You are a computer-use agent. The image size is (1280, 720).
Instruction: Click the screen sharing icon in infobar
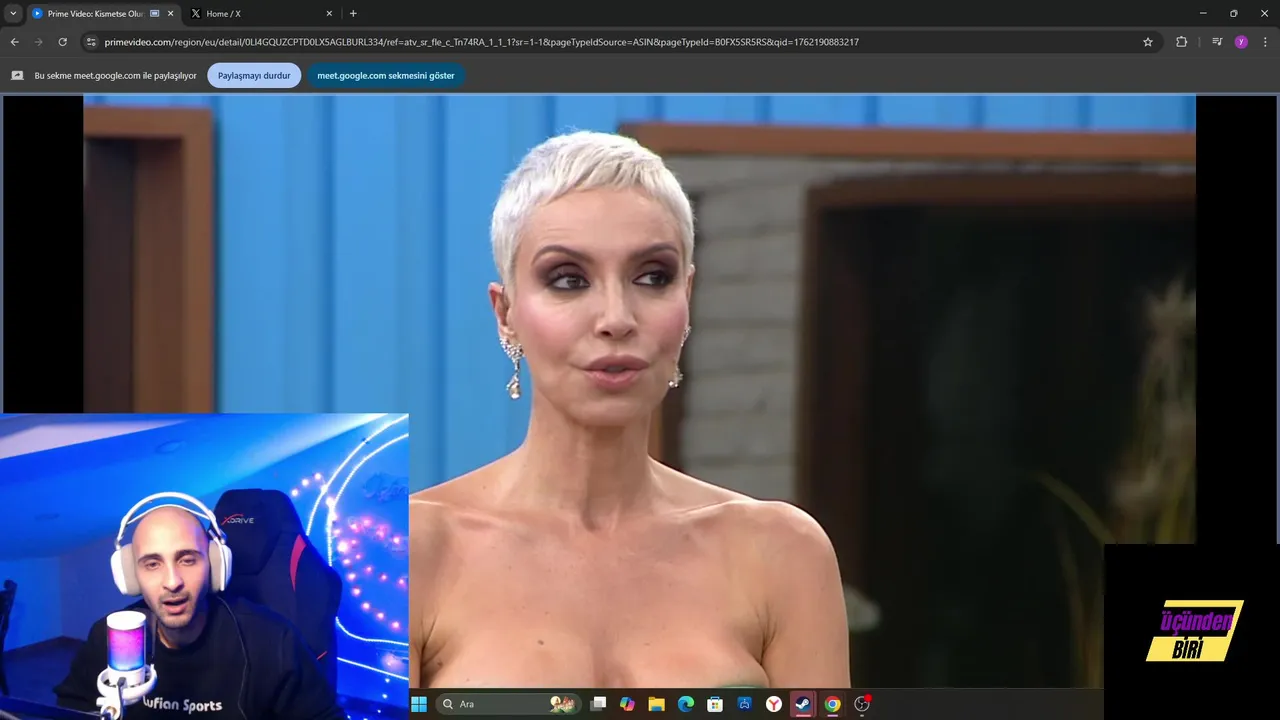tap(17, 75)
